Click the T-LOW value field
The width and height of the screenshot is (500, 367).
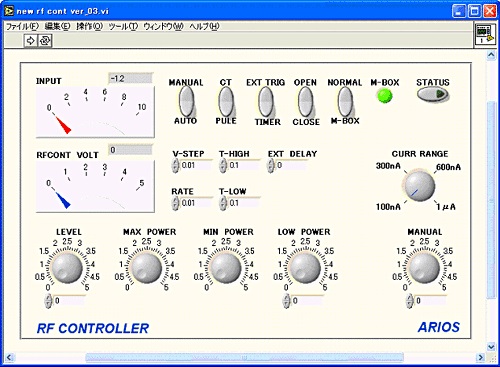[x=244, y=203]
